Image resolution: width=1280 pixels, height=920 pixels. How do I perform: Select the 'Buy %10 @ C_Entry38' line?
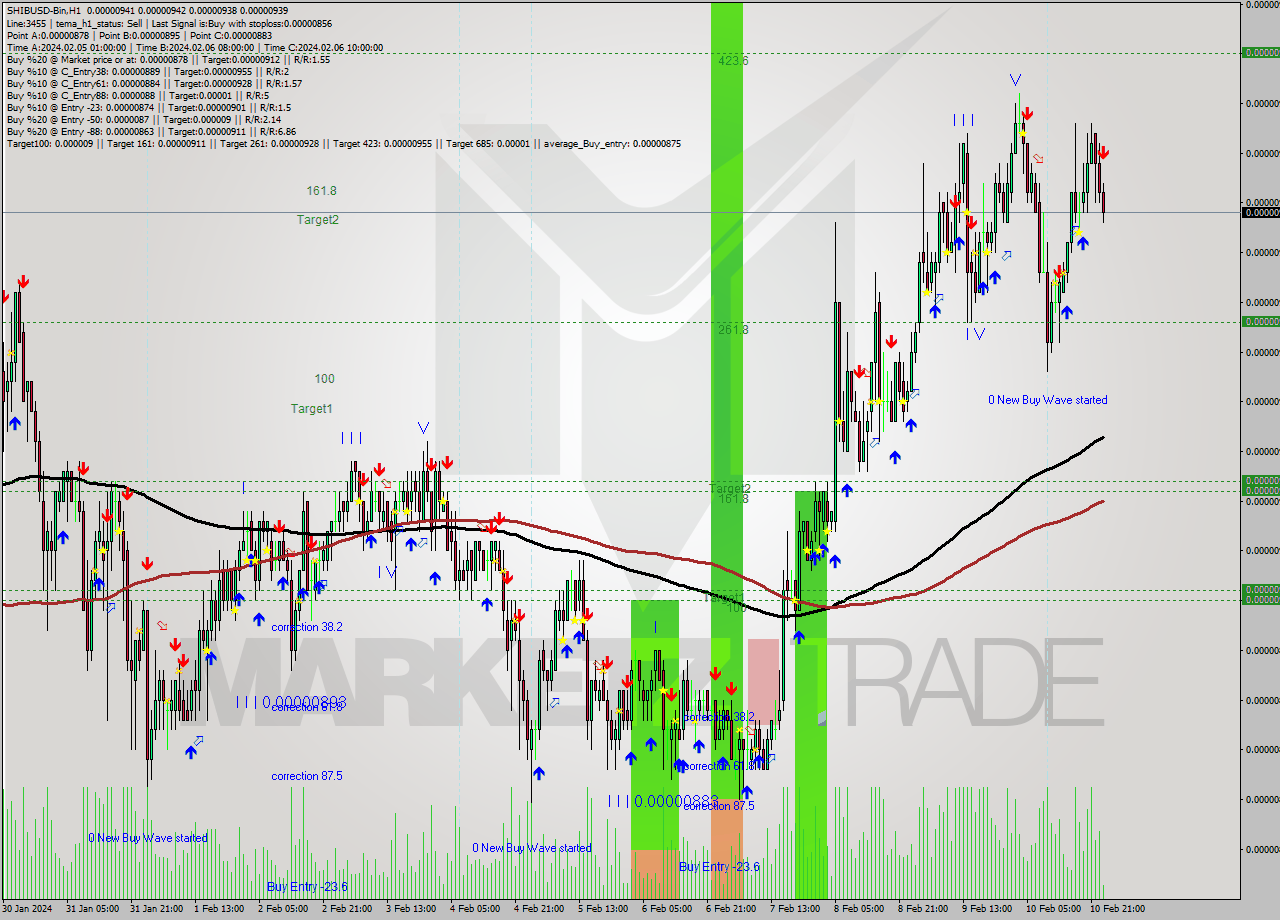pyautogui.click(x=148, y=71)
